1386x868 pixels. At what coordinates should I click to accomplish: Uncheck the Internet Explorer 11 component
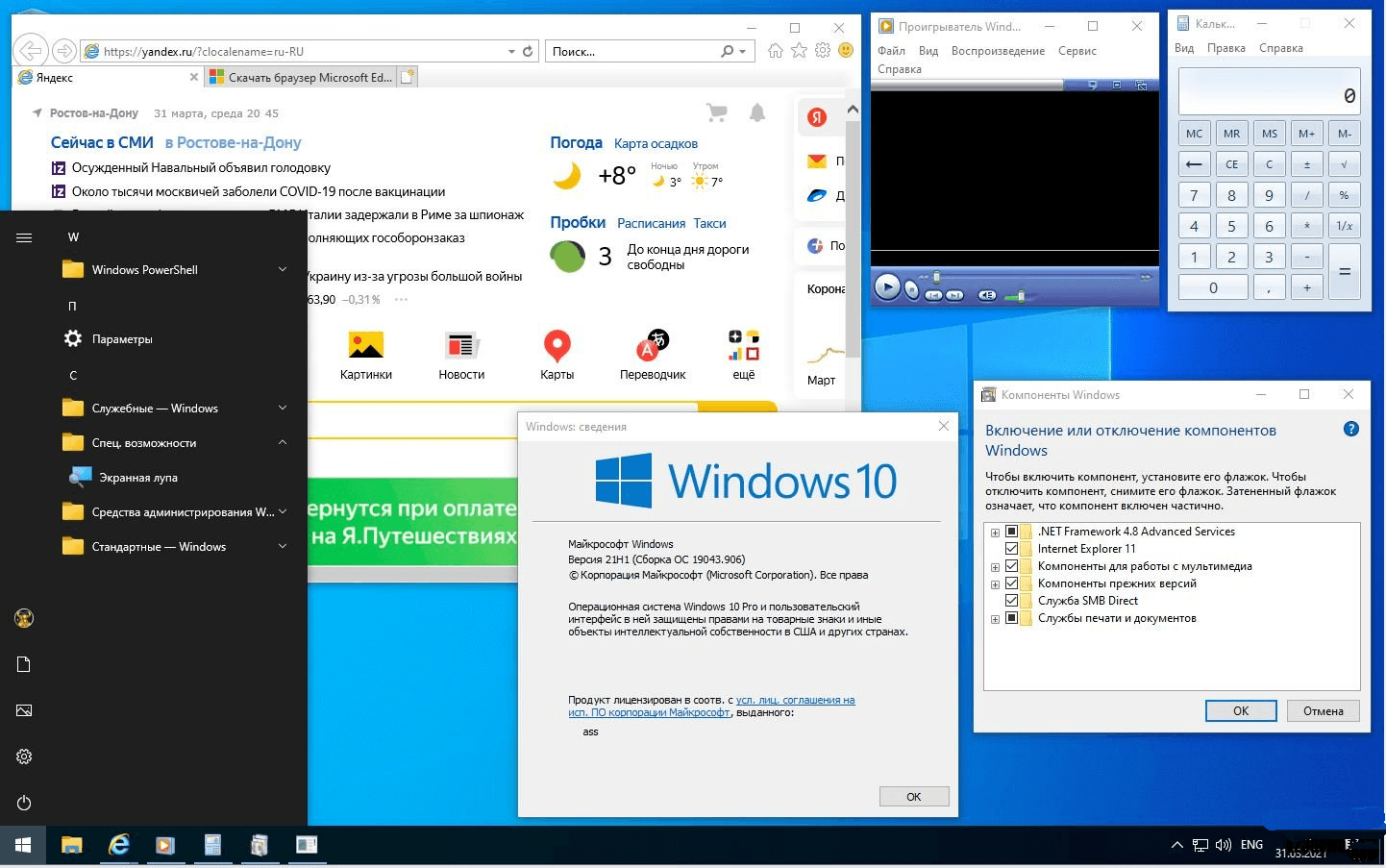[1011, 549]
